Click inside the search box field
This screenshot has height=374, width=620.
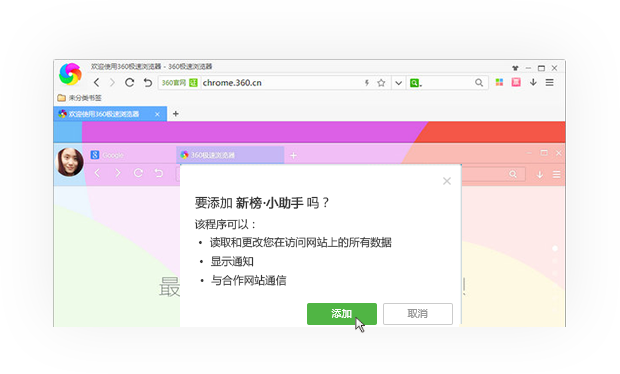click(x=447, y=83)
